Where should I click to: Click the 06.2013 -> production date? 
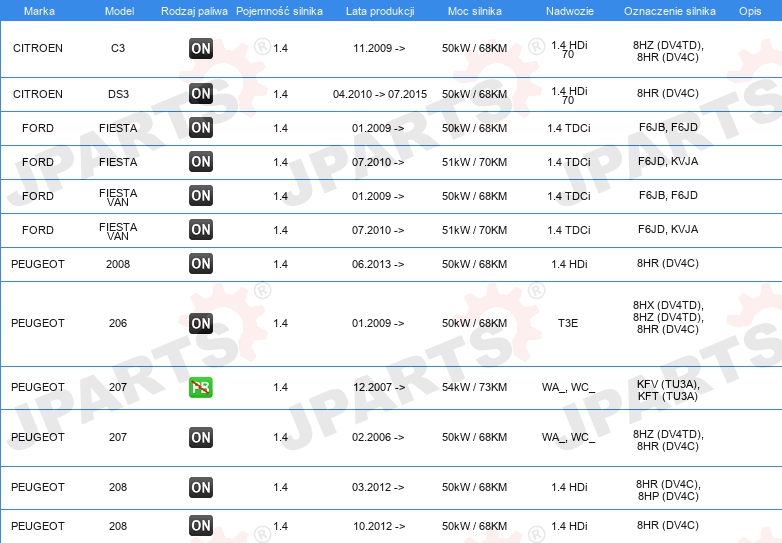pyautogui.click(x=378, y=264)
